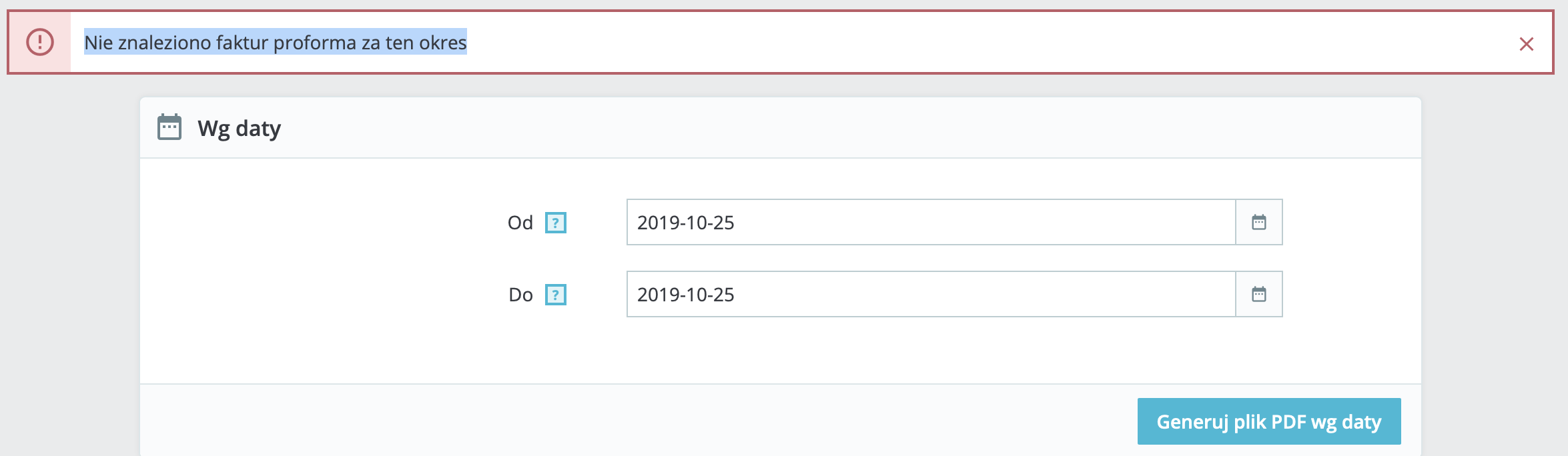Click the question mark help icon beside Do
Viewport: 1568px width, 456px height.
coord(556,295)
